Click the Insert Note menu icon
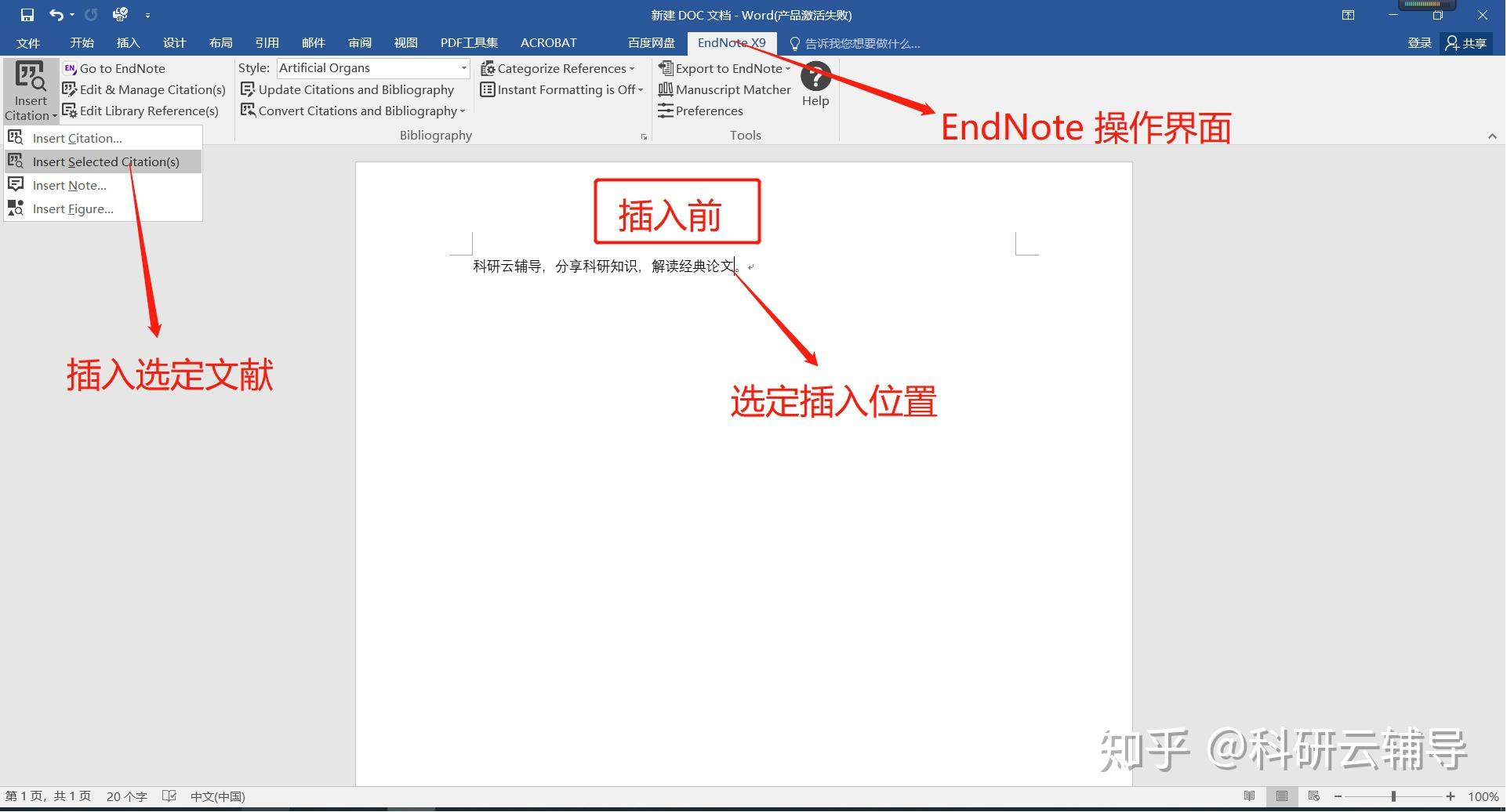The image size is (1507, 812). click(x=16, y=185)
